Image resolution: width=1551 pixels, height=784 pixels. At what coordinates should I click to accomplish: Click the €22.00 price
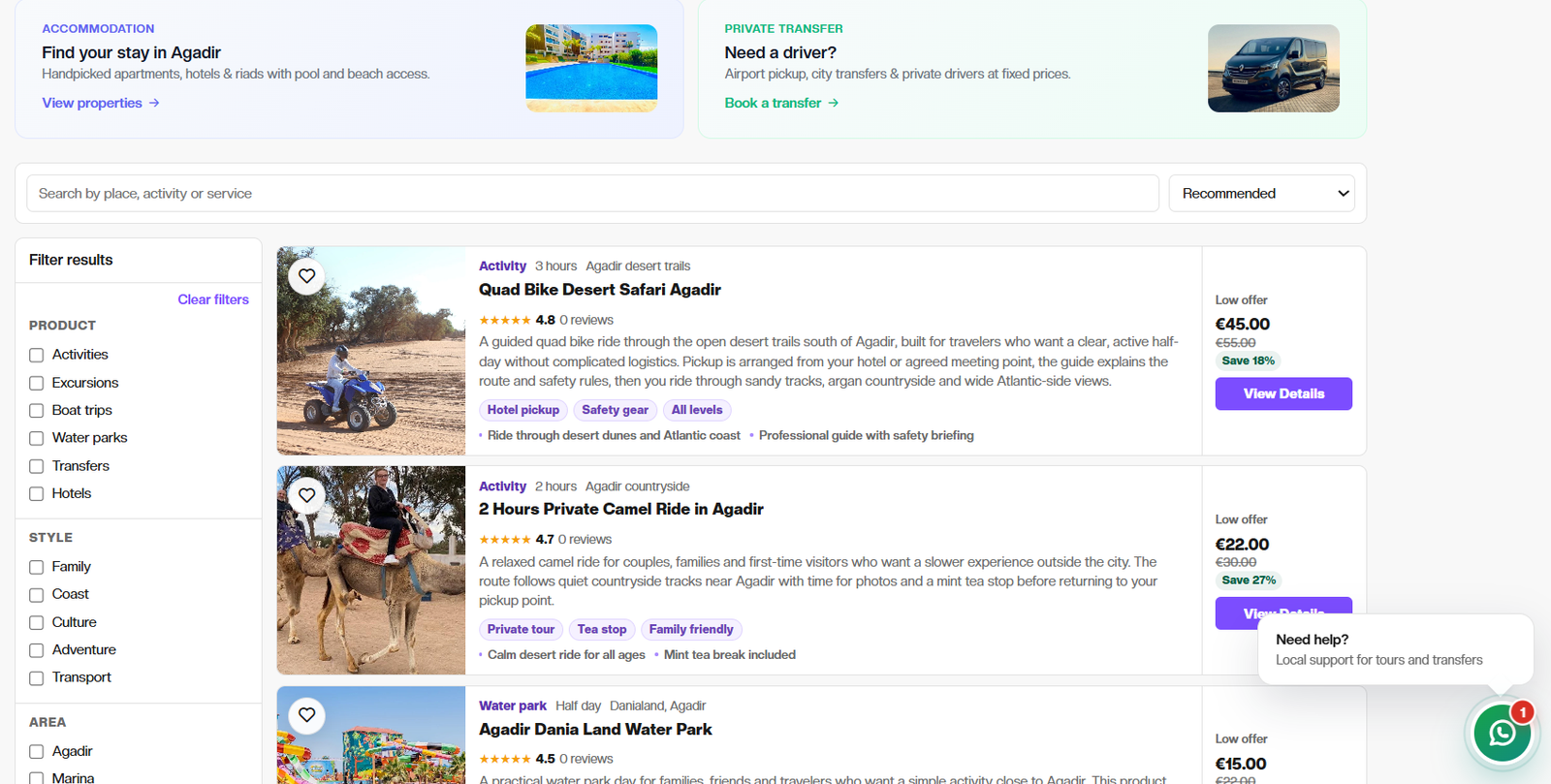pos(1242,544)
